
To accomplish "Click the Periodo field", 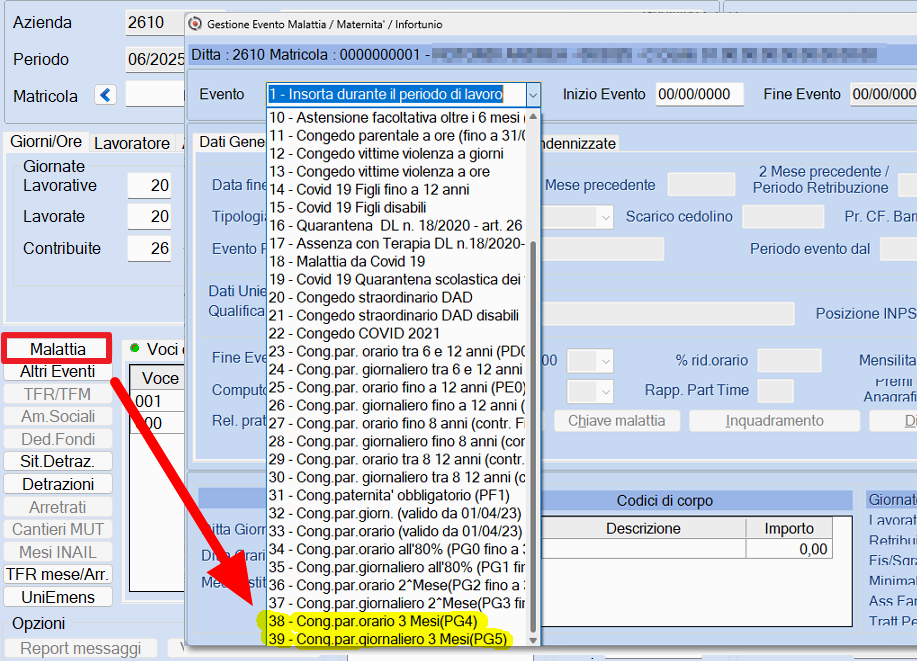I will coord(156,60).
